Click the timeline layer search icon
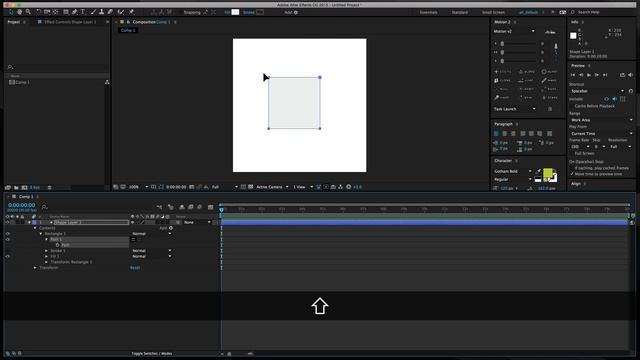The image size is (640, 360). pos(44,207)
